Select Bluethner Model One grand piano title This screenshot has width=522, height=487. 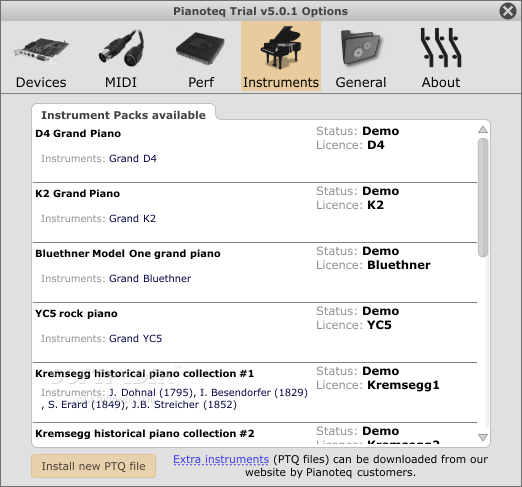[128, 254]
